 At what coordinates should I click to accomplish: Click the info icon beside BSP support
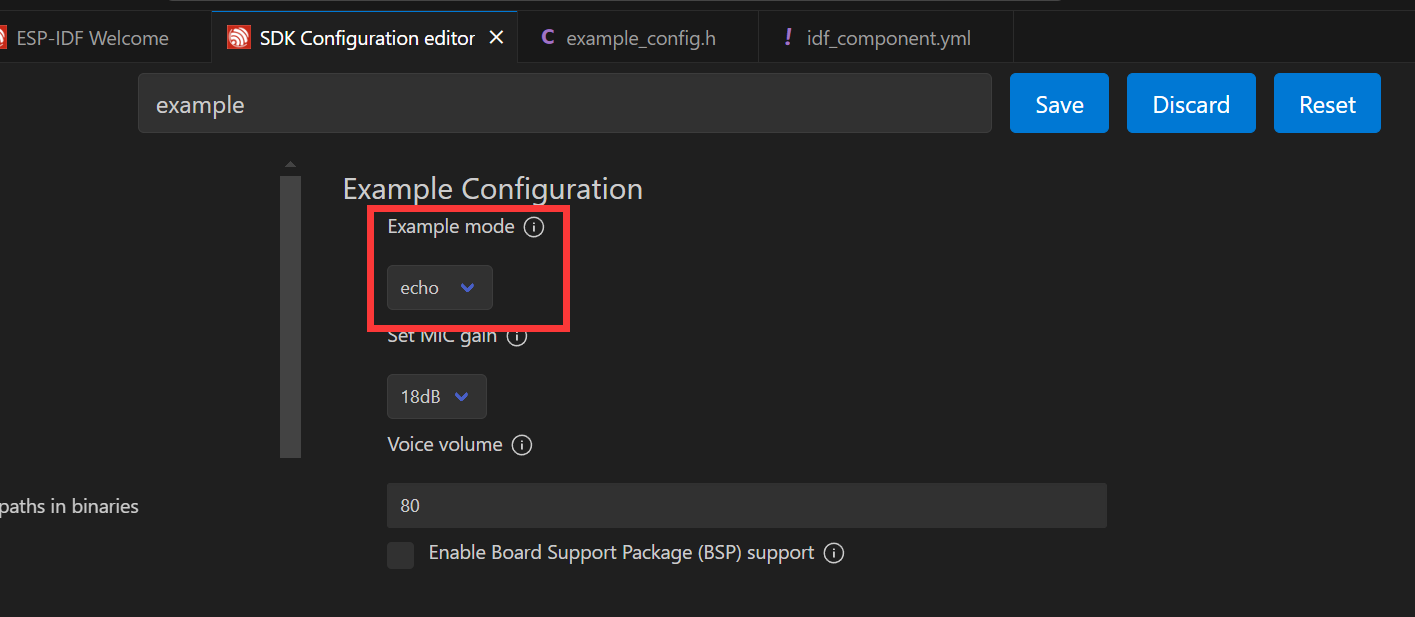834,553
